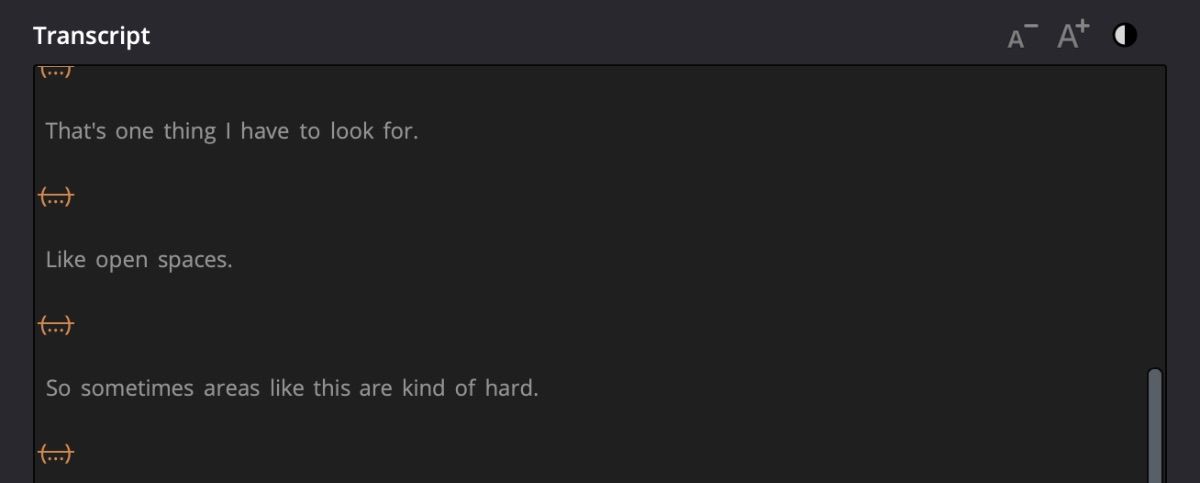The image size is (1200, 483).
Task: Click the word "hard." ending the last line
Action: point(511,388)
